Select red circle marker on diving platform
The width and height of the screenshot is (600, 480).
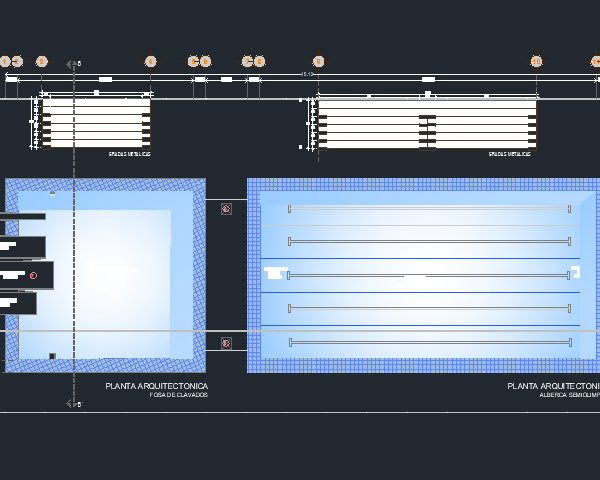click(33, 275)
